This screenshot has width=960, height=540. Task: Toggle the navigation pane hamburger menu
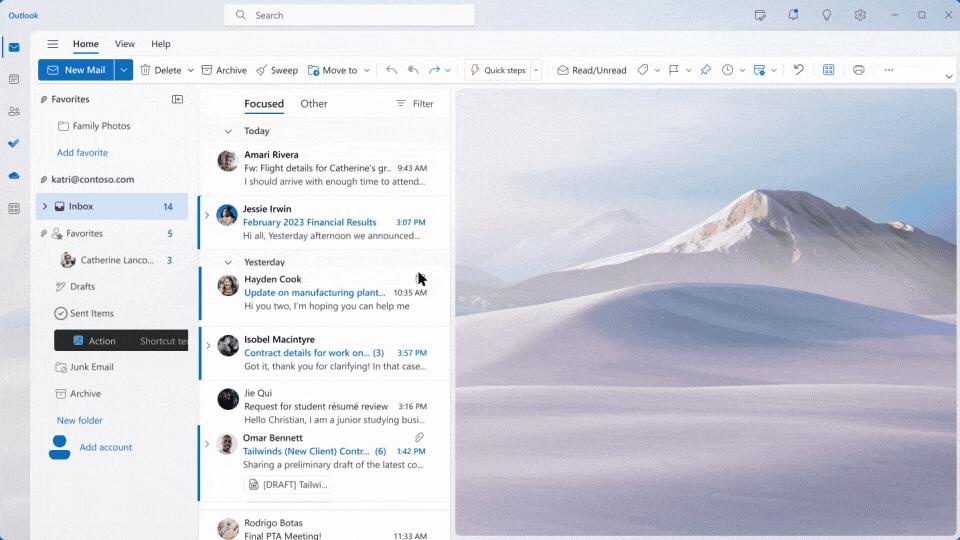click(52, 44)
